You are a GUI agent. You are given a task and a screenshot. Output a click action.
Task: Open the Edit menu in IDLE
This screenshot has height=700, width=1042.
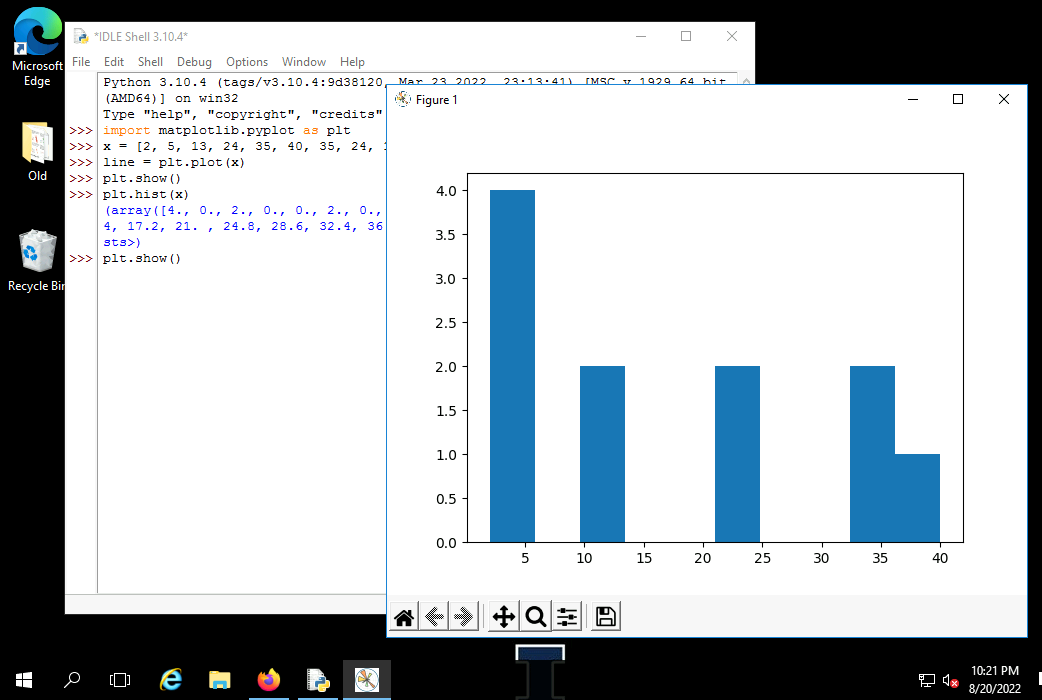114,62
